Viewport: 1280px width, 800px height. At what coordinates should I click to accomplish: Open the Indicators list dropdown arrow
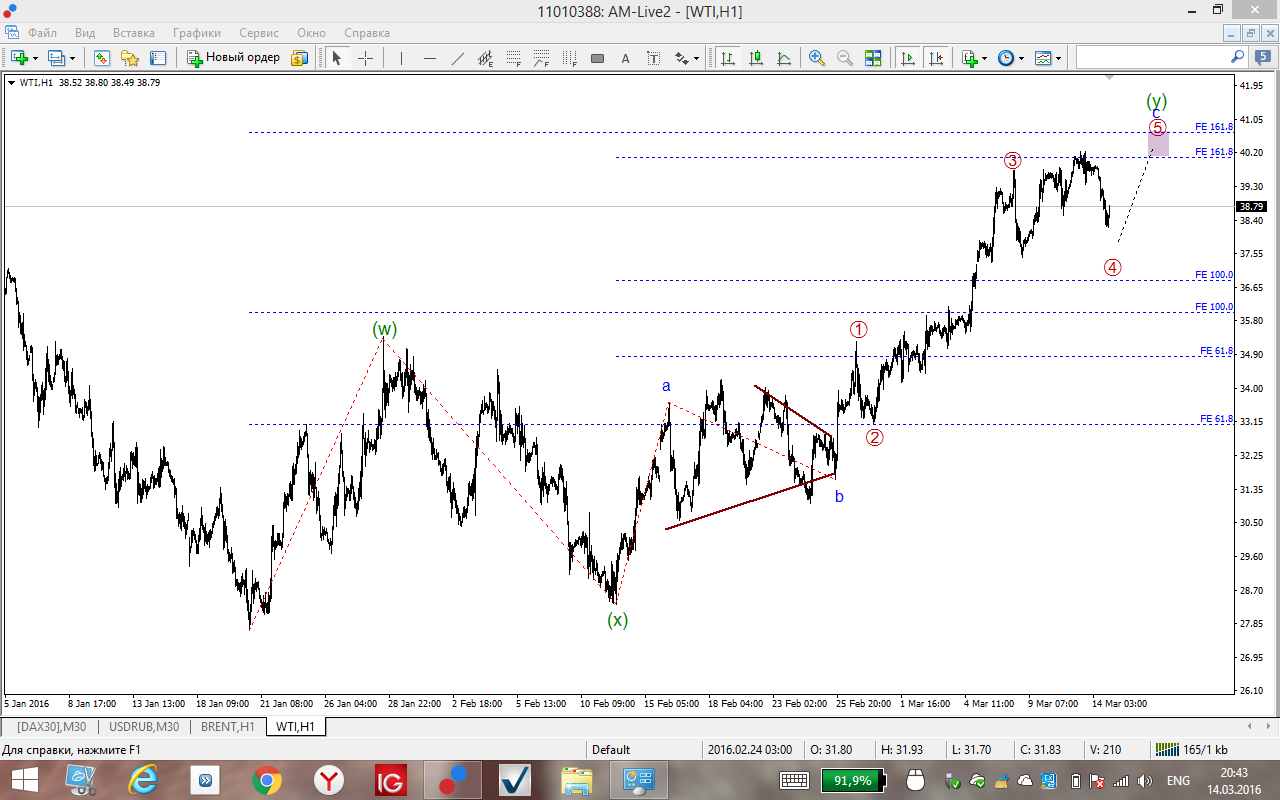(x=984, y=58)
